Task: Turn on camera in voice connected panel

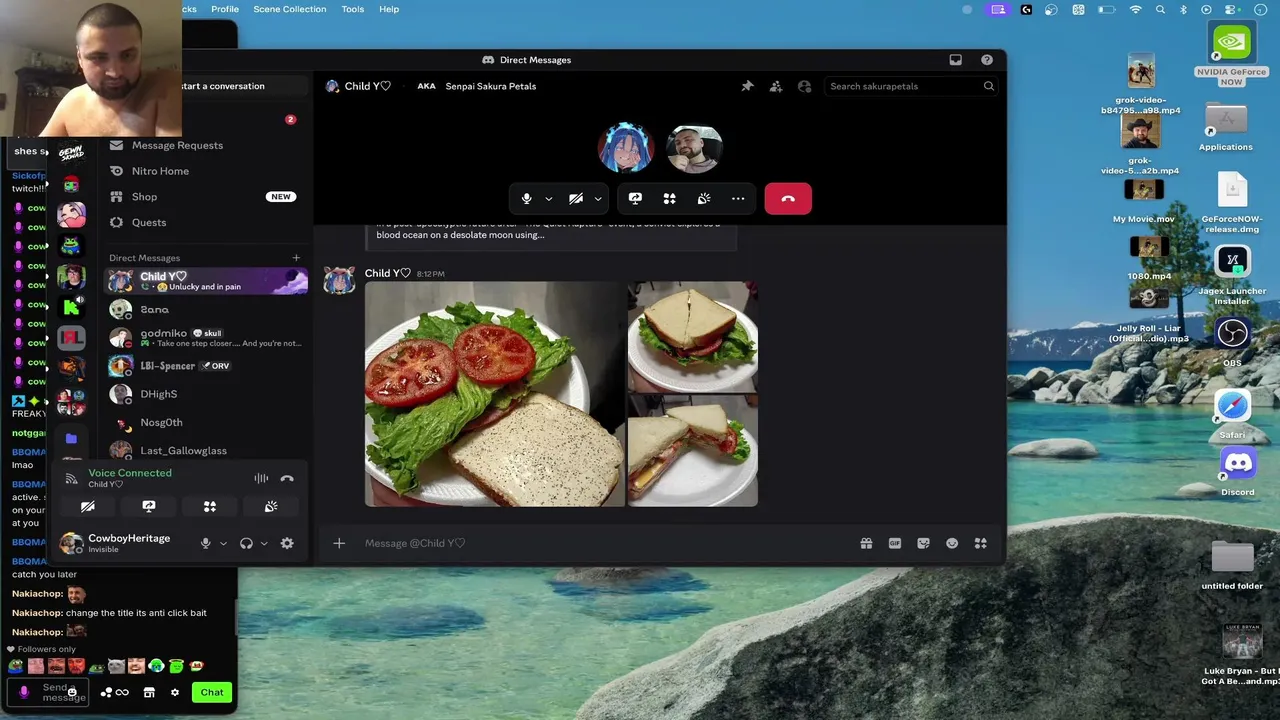Action: click(x=88, y=507)
